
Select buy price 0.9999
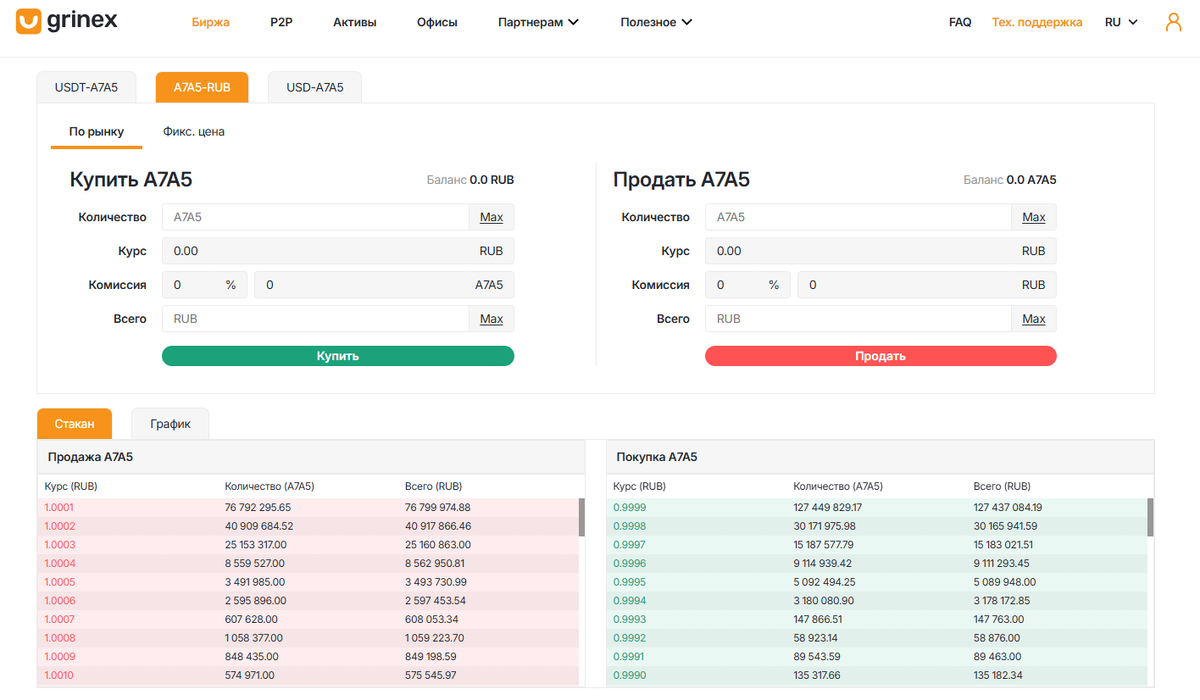click(x=629, y=507)
